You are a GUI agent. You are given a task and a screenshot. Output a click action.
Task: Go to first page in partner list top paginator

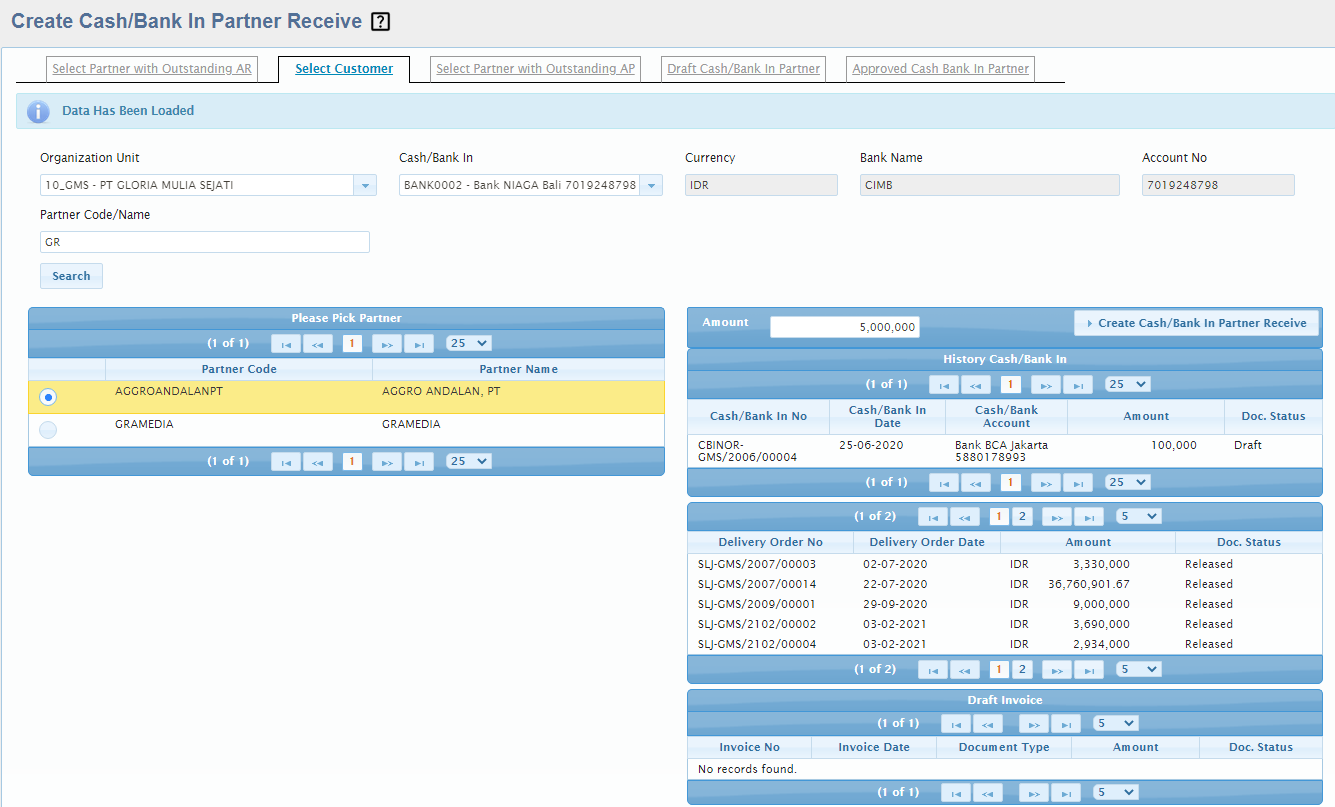[286, 343]
